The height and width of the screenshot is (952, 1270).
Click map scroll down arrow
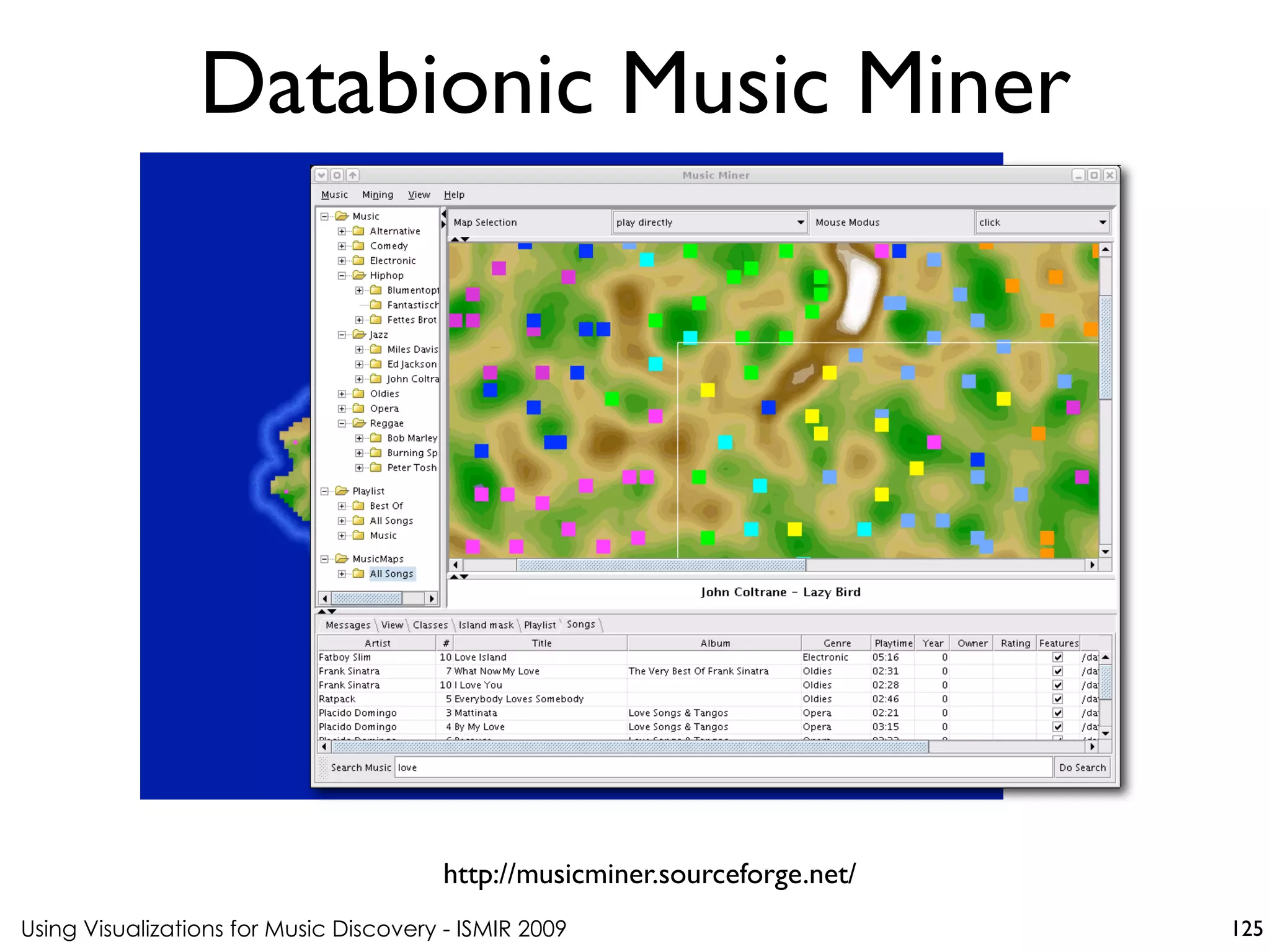[1105, 552]
